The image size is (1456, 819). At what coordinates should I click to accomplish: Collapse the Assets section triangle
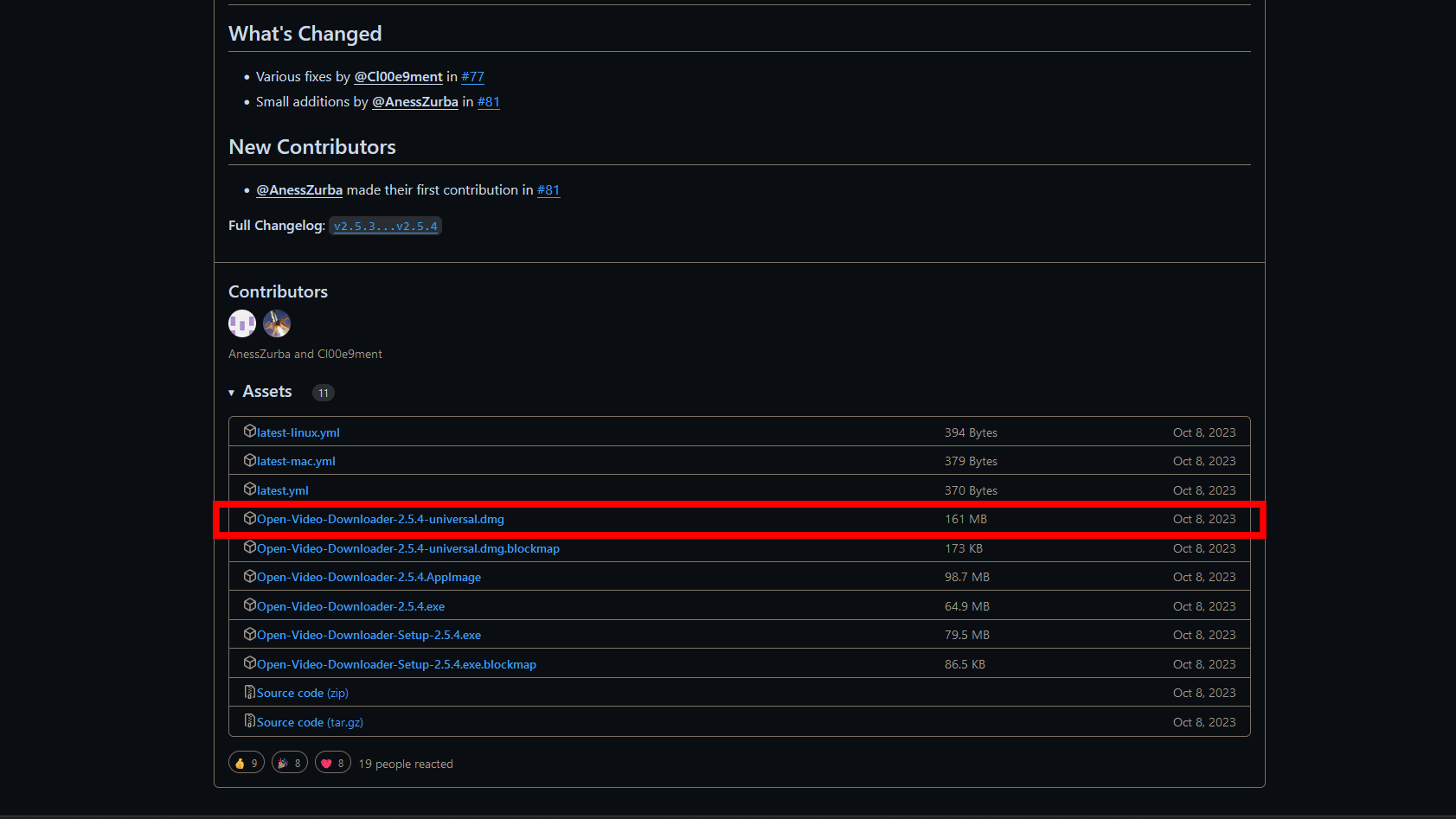click(x=232, y=393)
